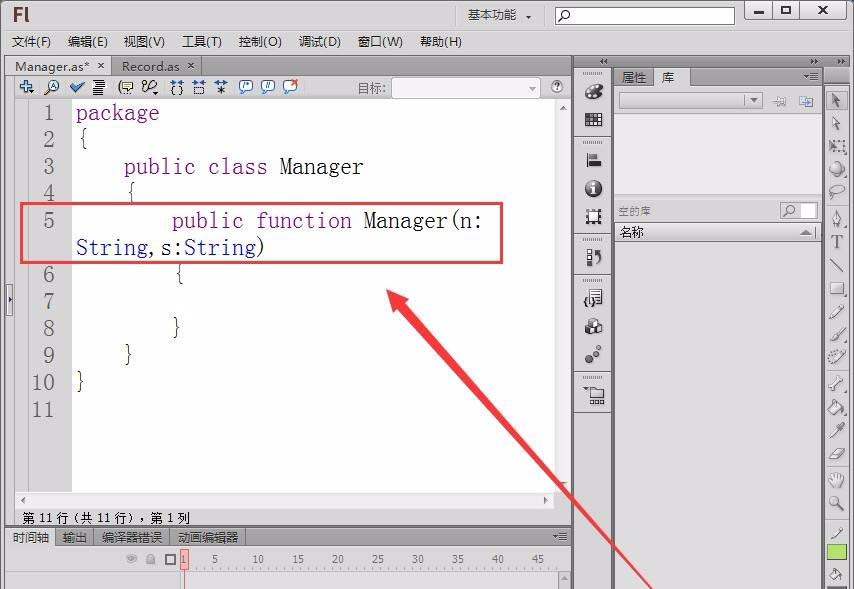Open the Align panel icon
The height and width of the screenshot is (589, 854).
[x=593, y=160]
